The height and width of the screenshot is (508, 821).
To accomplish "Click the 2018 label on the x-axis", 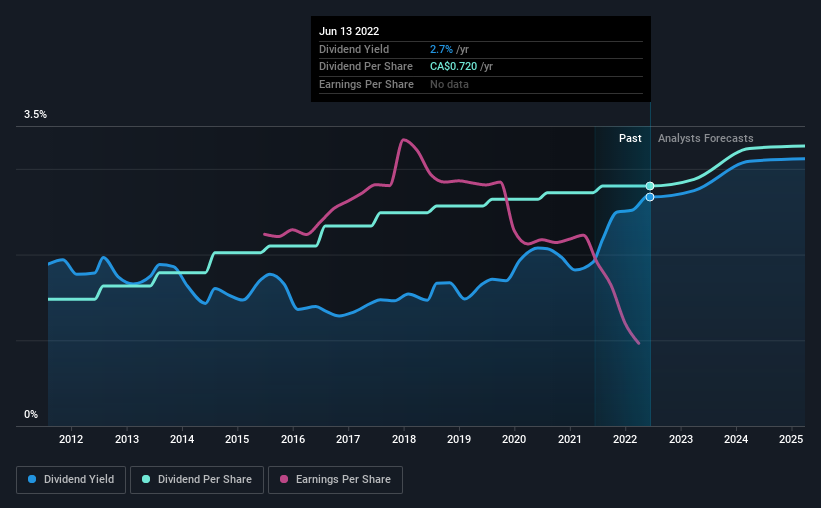I will pyautogui.click(x=404, y=439).
